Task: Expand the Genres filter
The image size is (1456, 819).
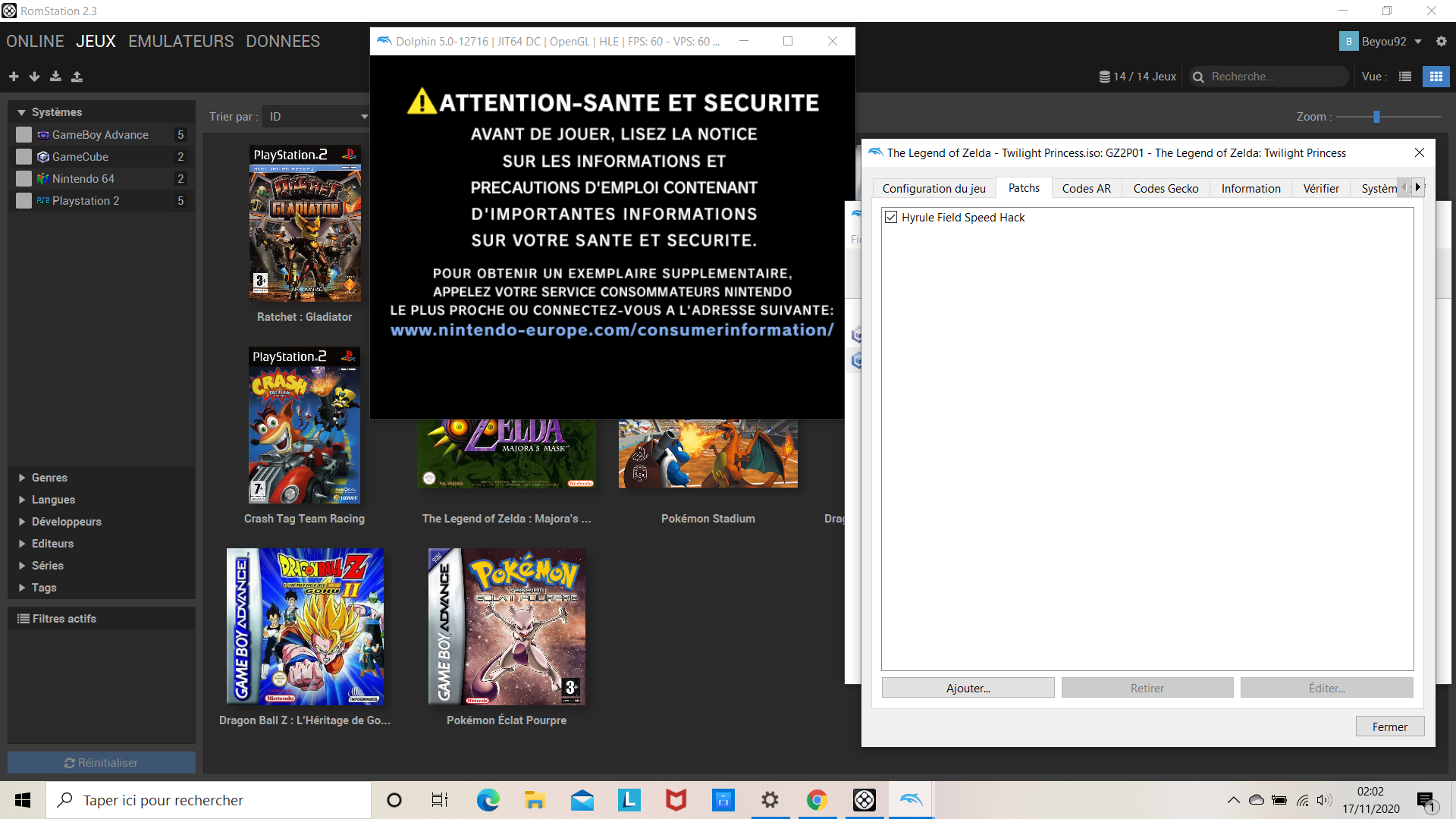Action: (22, 478)
